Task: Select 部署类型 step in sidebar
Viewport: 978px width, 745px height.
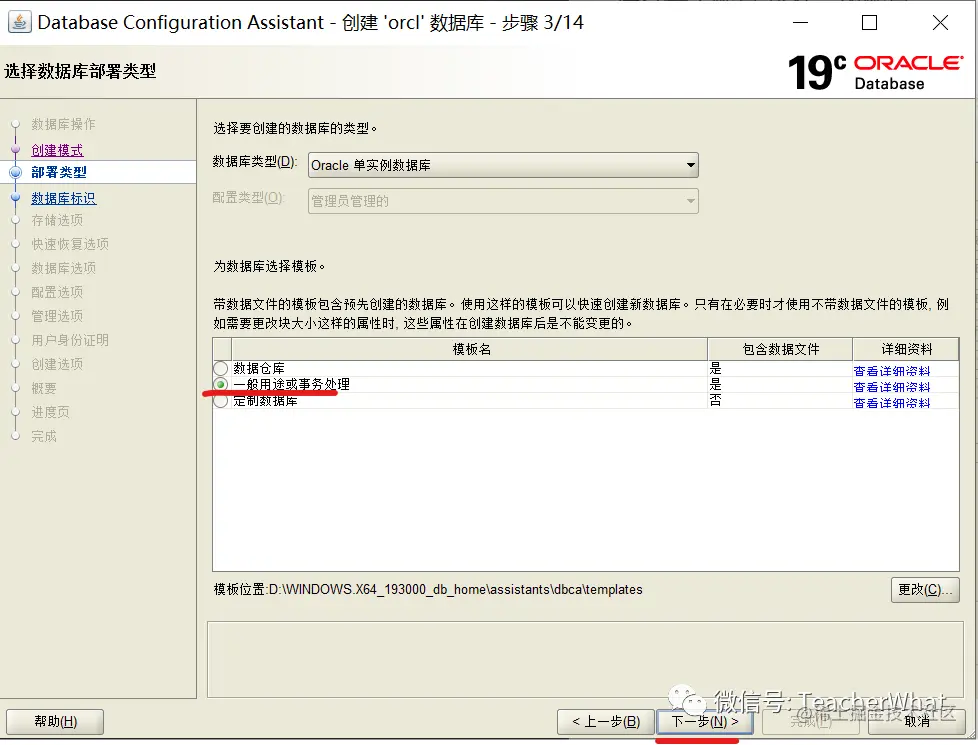Action: pos(59,172)
